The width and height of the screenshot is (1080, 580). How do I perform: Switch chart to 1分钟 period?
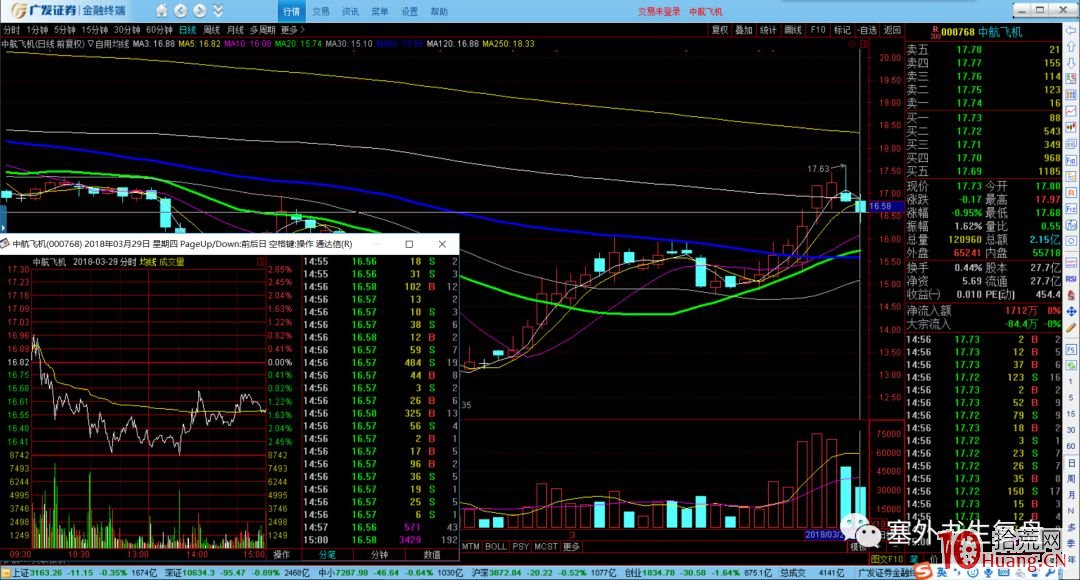tap(37, 30)
